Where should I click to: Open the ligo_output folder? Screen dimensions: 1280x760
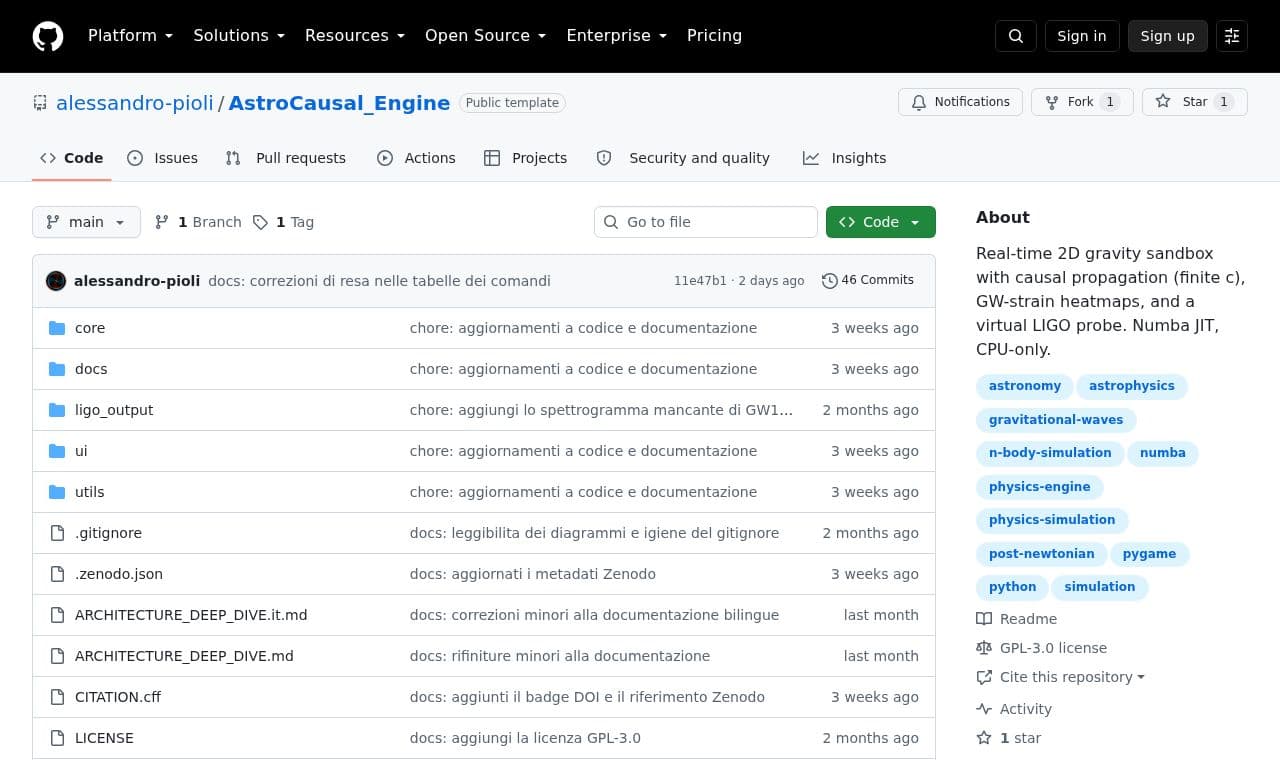114,410
